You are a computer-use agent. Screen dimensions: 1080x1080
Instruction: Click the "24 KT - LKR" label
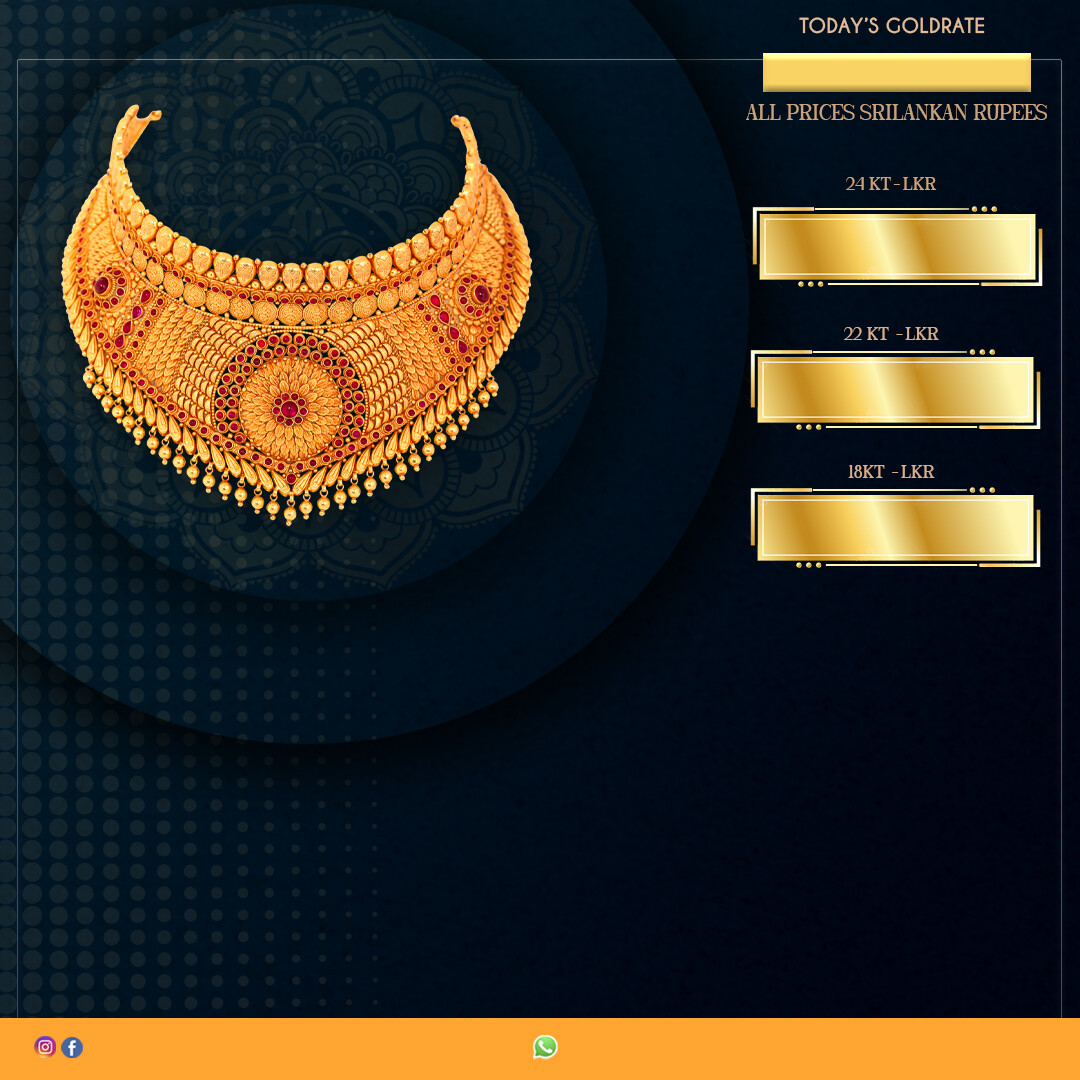click(891, 184)
